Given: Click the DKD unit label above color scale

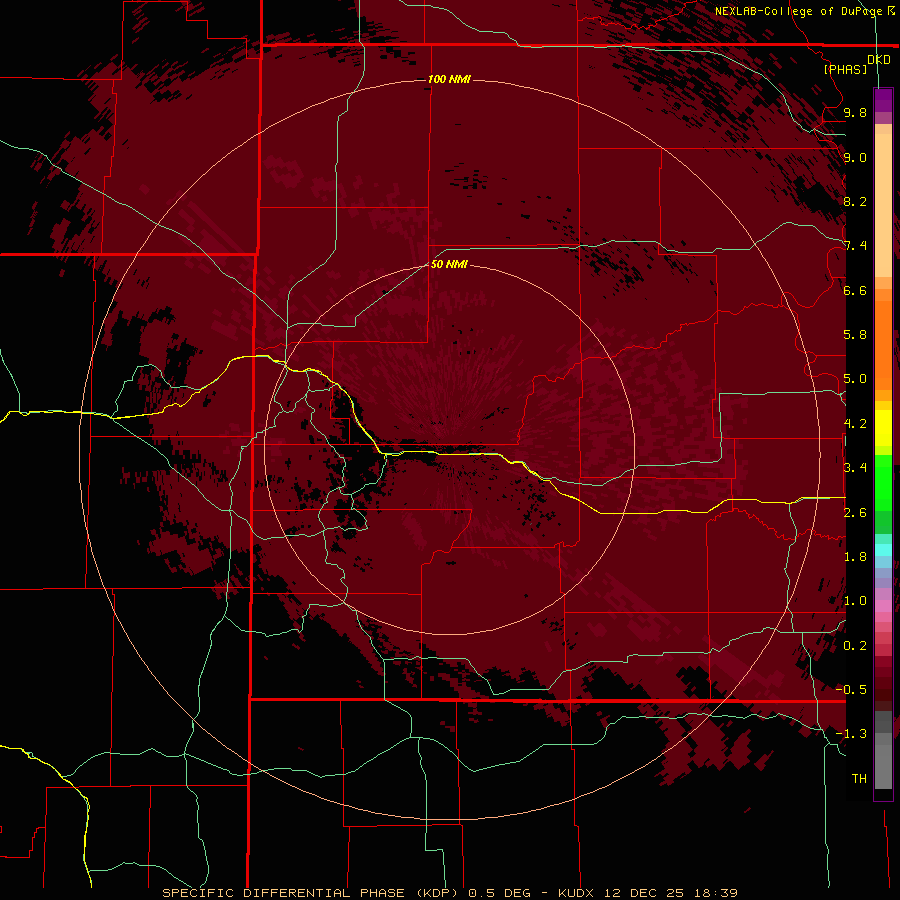Looking at the screenshot, I should tap(879, 60).
